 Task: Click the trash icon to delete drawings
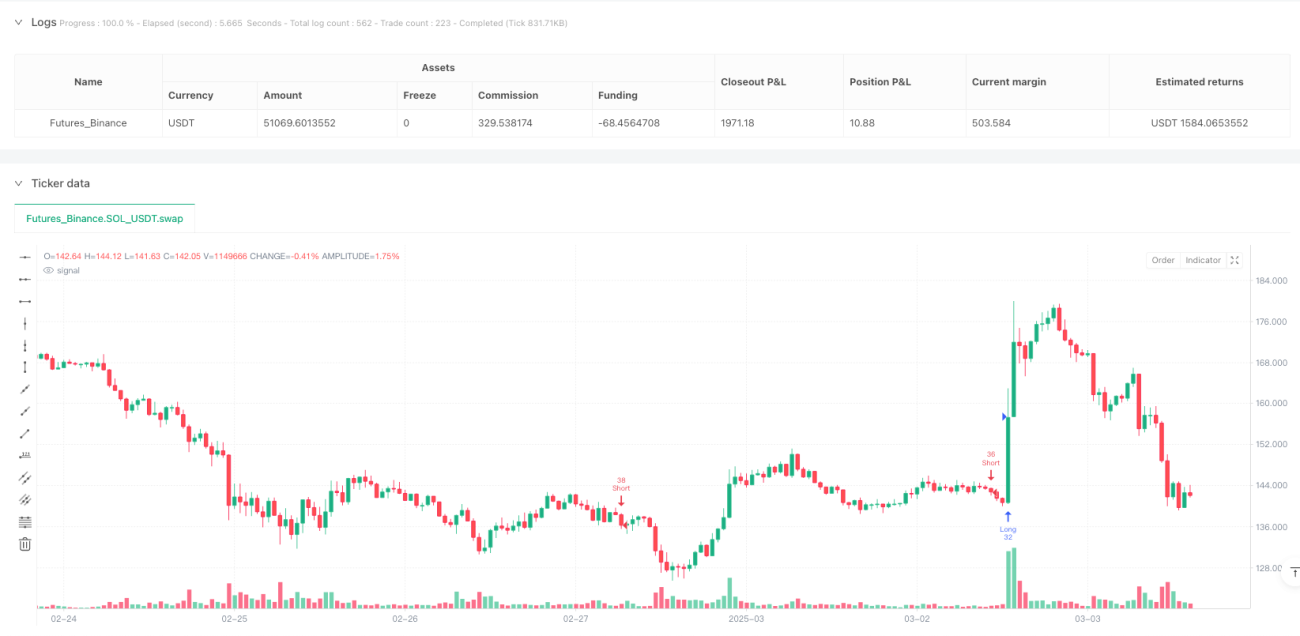click(x=25, y=544)
